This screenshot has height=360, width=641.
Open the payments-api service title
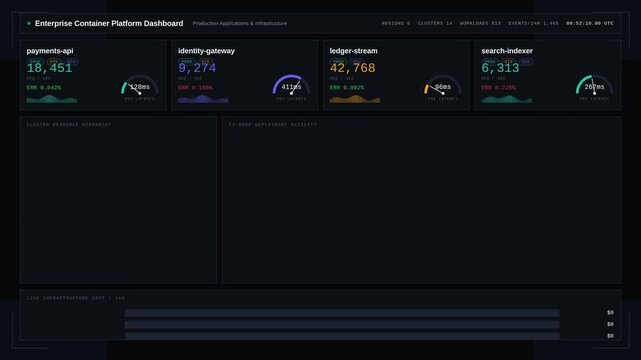[50, 51]
